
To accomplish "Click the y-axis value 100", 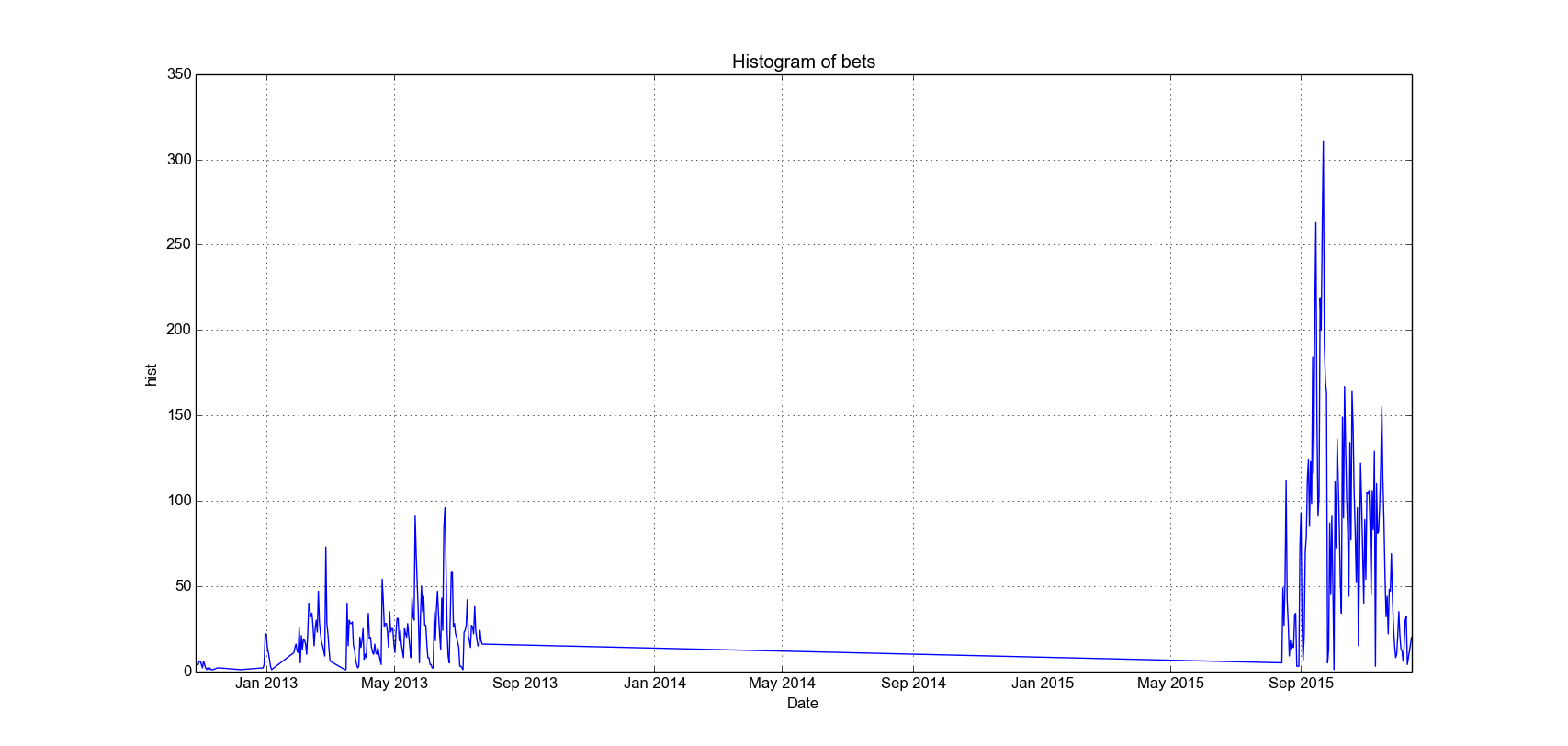I will pos(180,501).
